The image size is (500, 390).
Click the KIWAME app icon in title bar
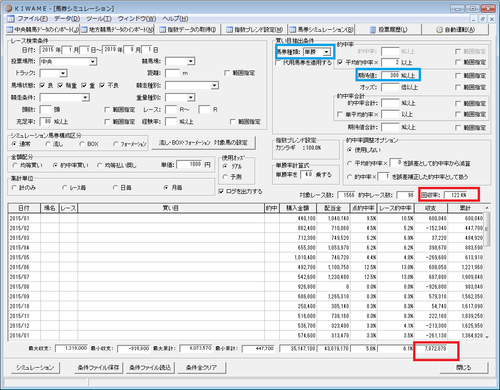pyautogui.click(x=9, y=8)
